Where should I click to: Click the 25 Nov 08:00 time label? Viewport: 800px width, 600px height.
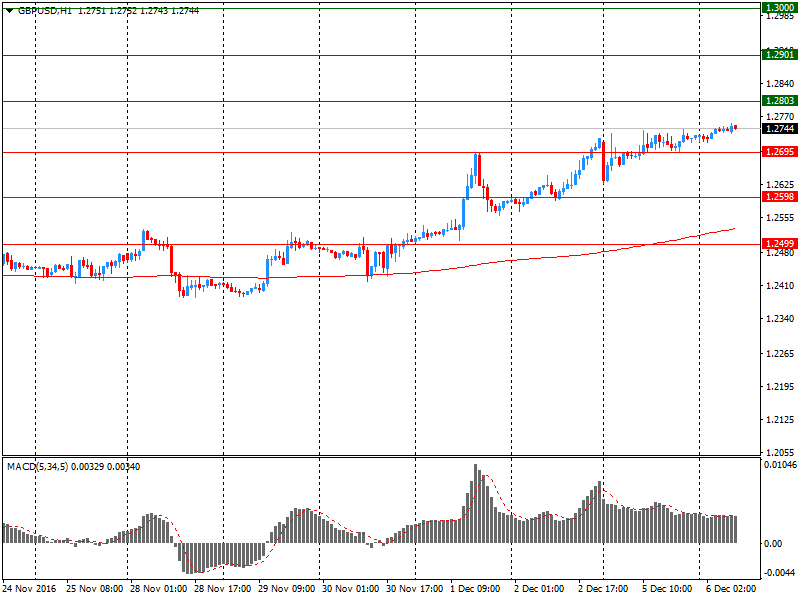tap(94, 589)
